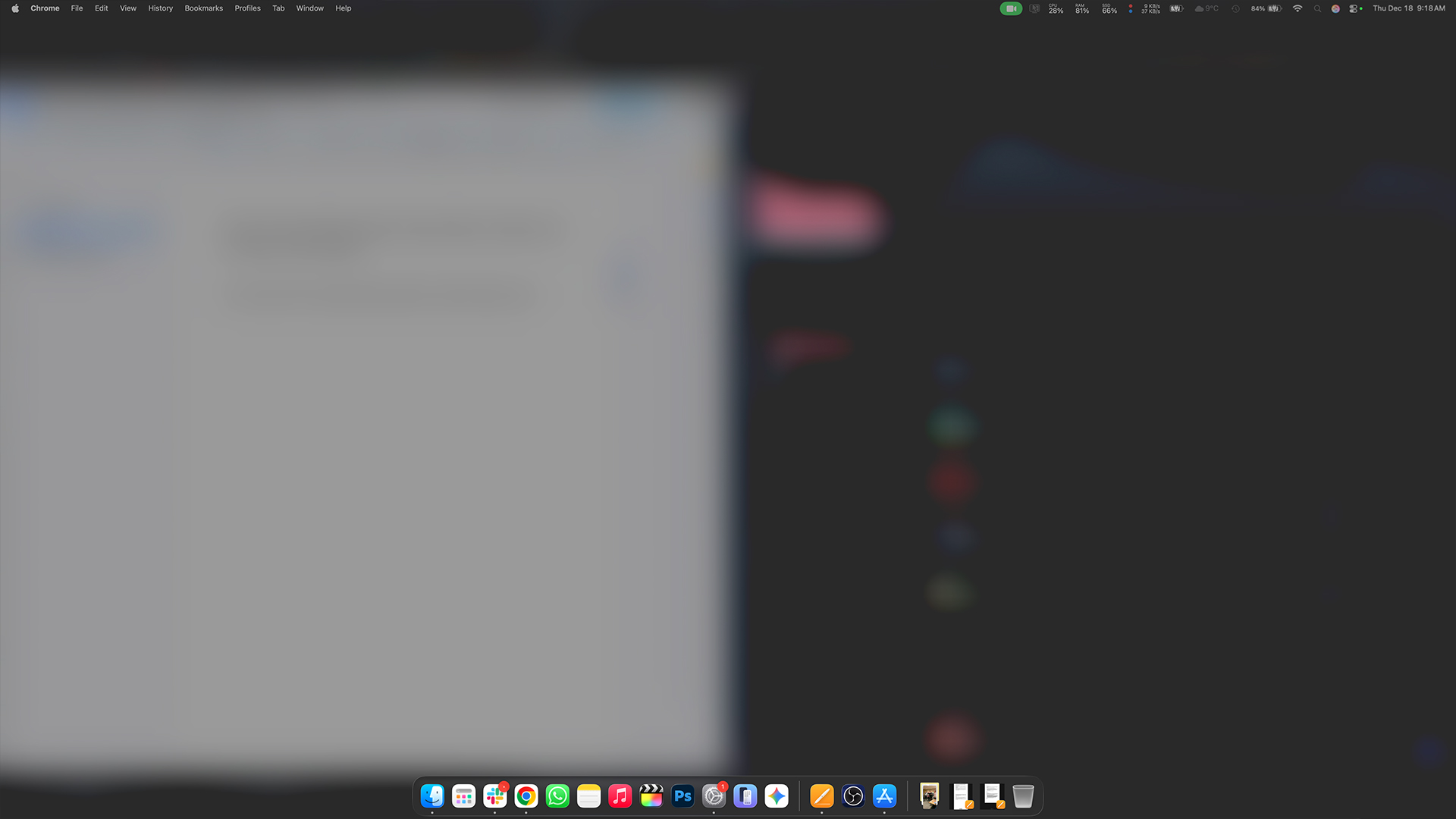The height and width of the screenshot is (819, 1456).
Task: Open the History menu
Action: [x=160, y=8]
